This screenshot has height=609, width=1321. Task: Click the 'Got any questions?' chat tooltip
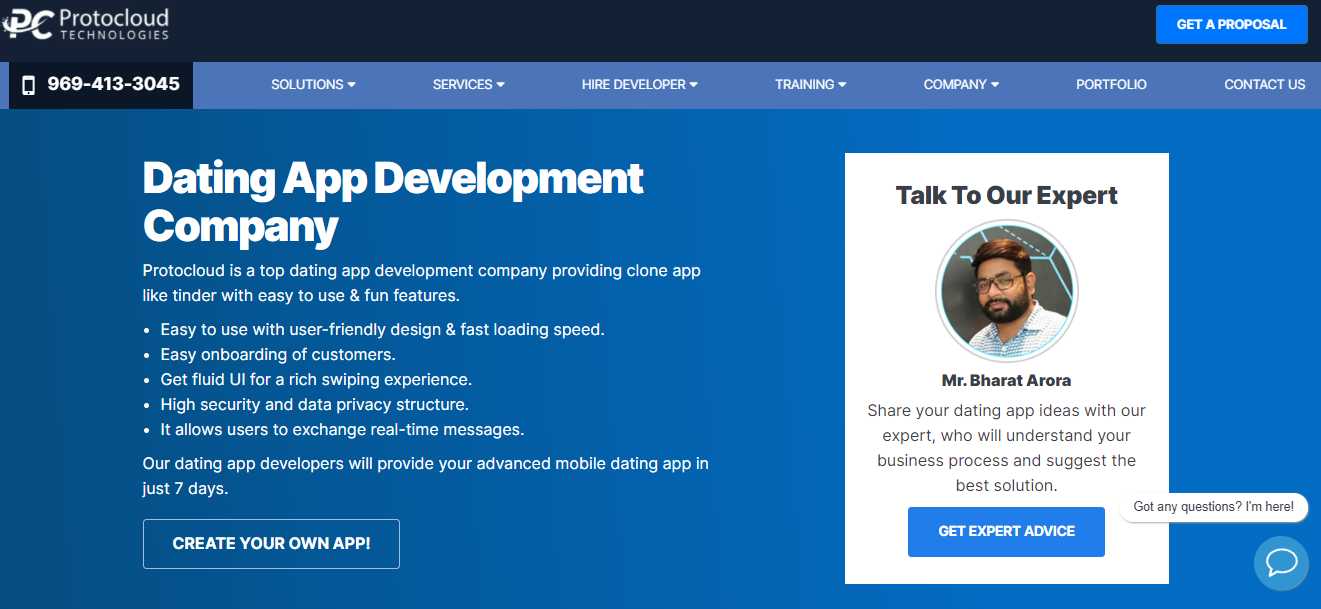coord(1213,507)
